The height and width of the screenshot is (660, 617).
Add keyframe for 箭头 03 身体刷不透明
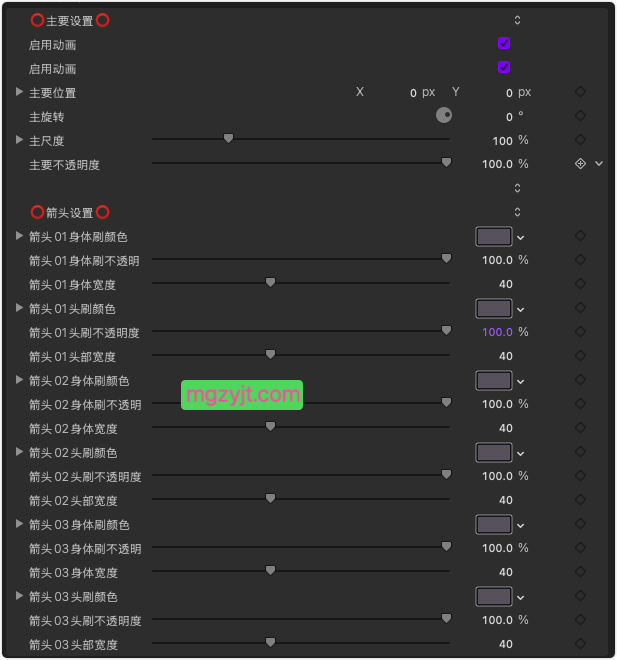[580, 548]
